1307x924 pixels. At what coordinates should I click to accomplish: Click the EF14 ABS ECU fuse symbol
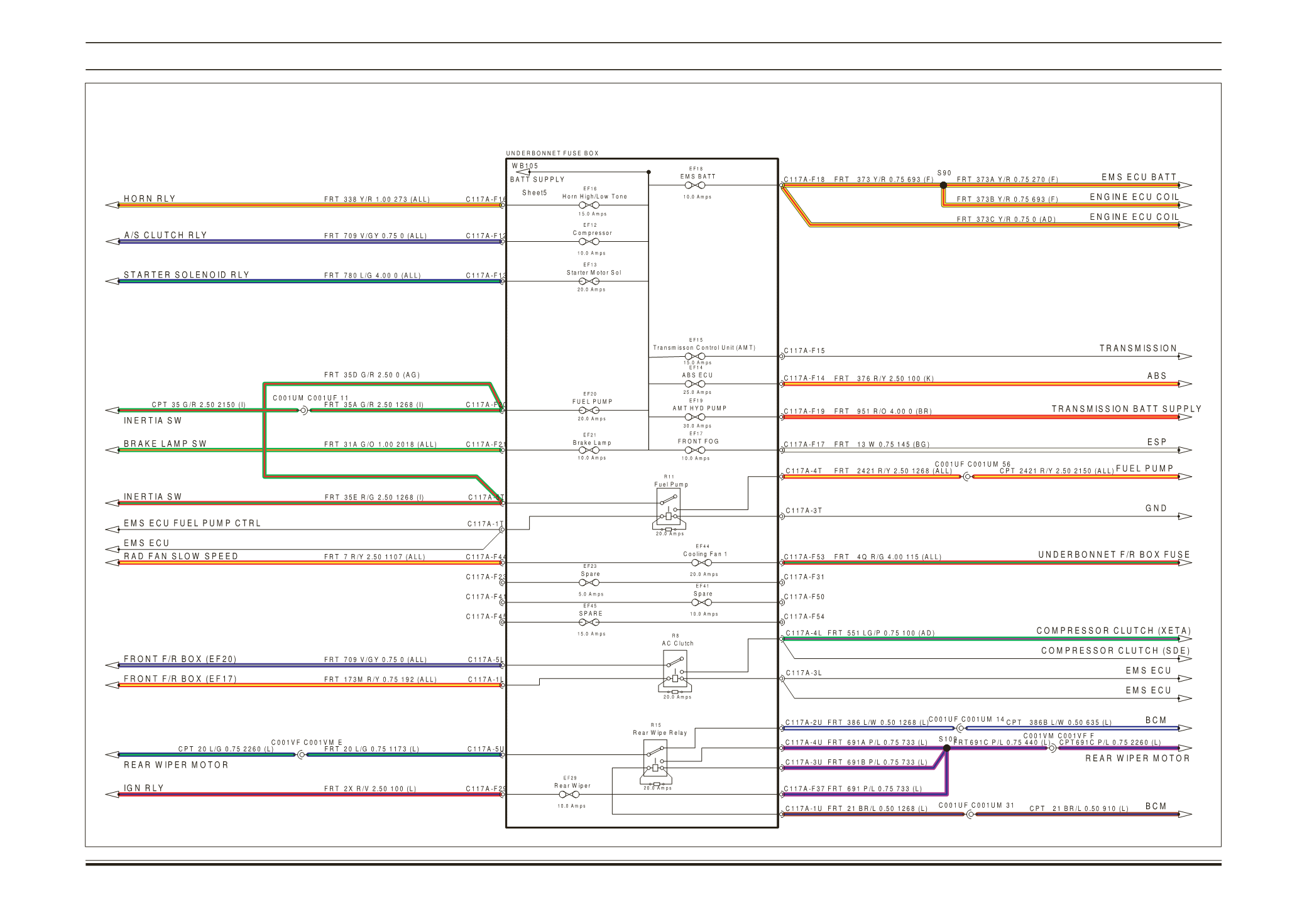[694, 384]
